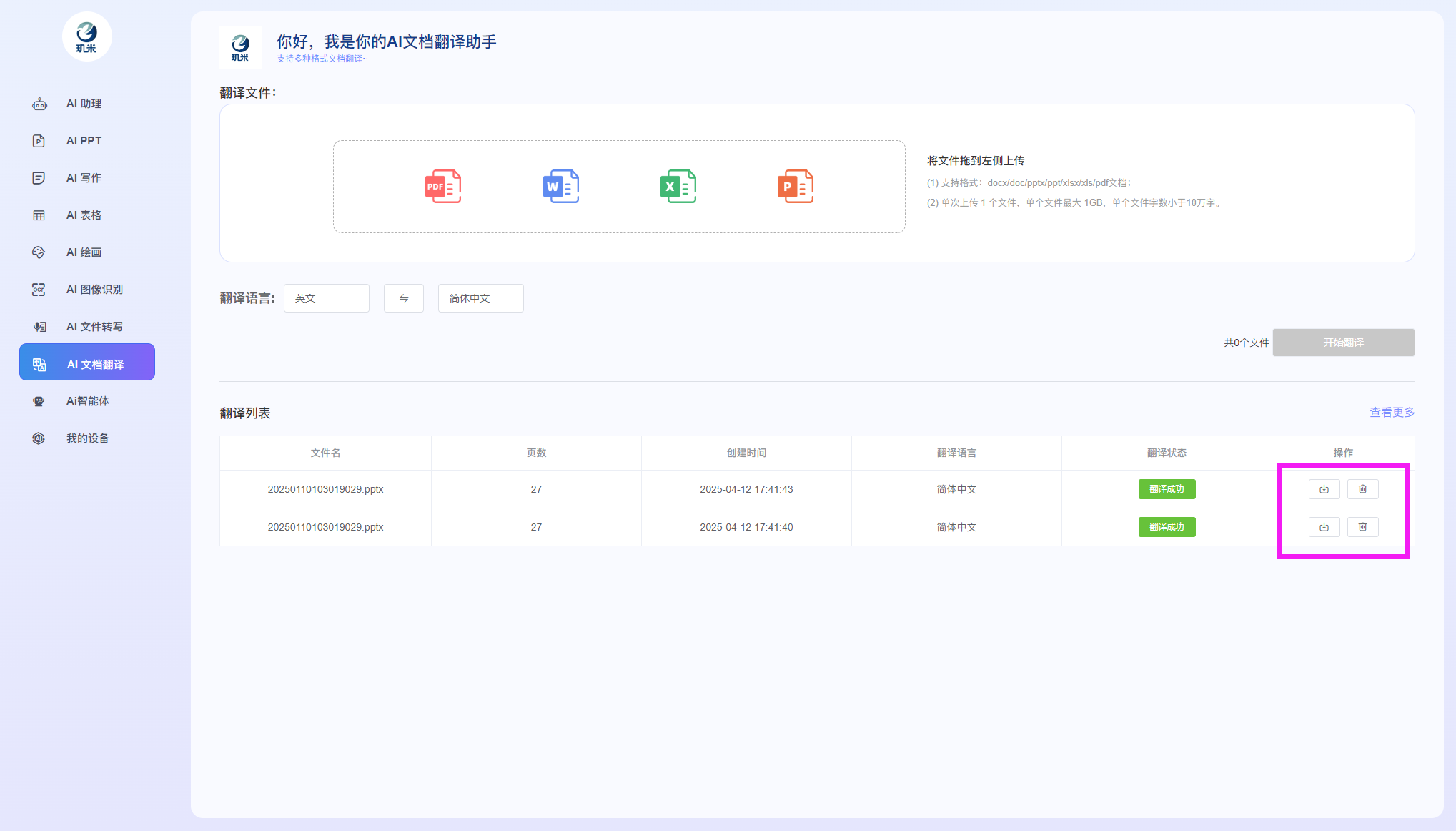Open AI 表格 in the sidebar
Screen dimensions: 1456x831
tap(84, 215)
